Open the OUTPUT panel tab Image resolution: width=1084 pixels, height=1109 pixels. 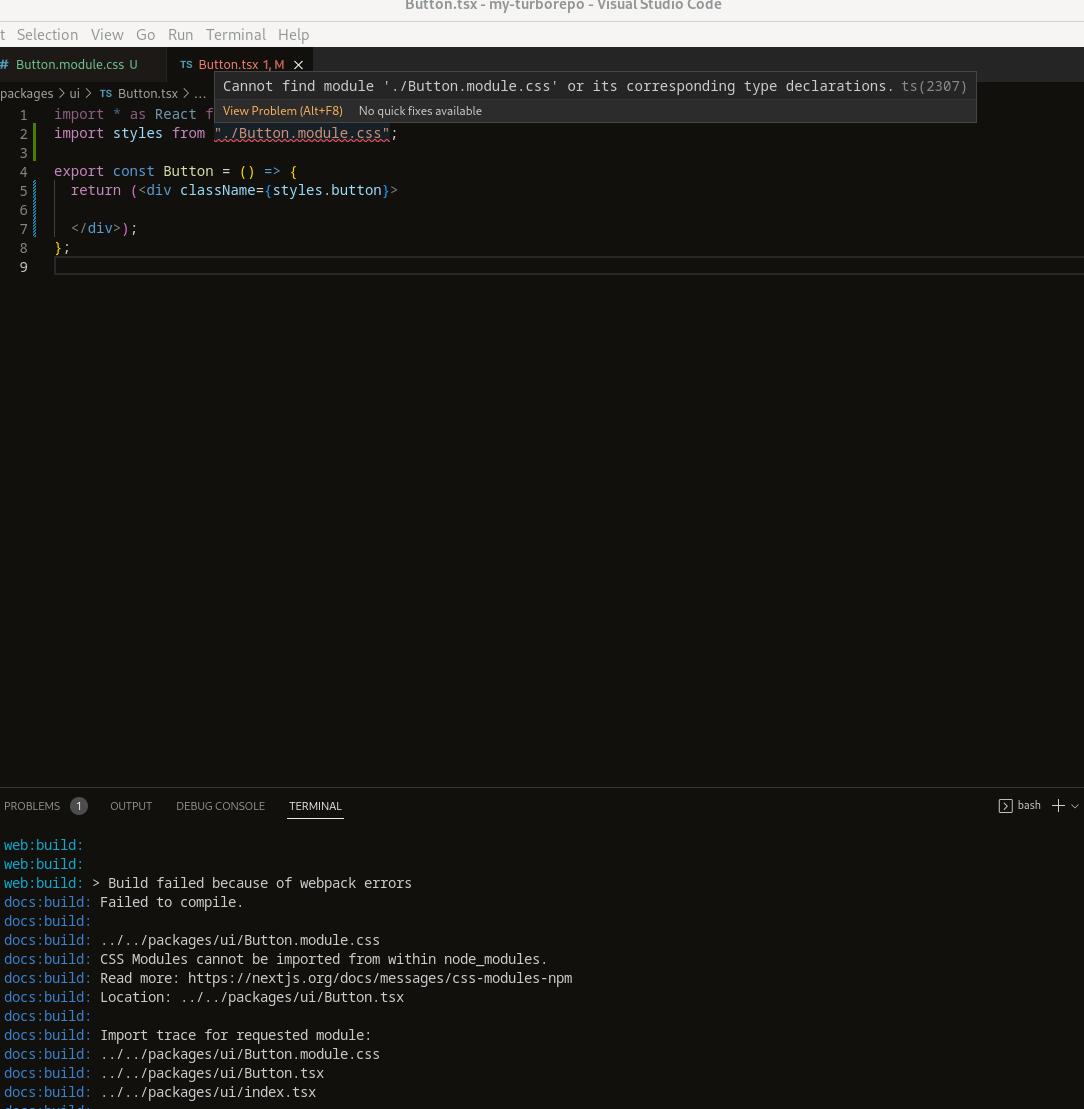click(130, 806)
